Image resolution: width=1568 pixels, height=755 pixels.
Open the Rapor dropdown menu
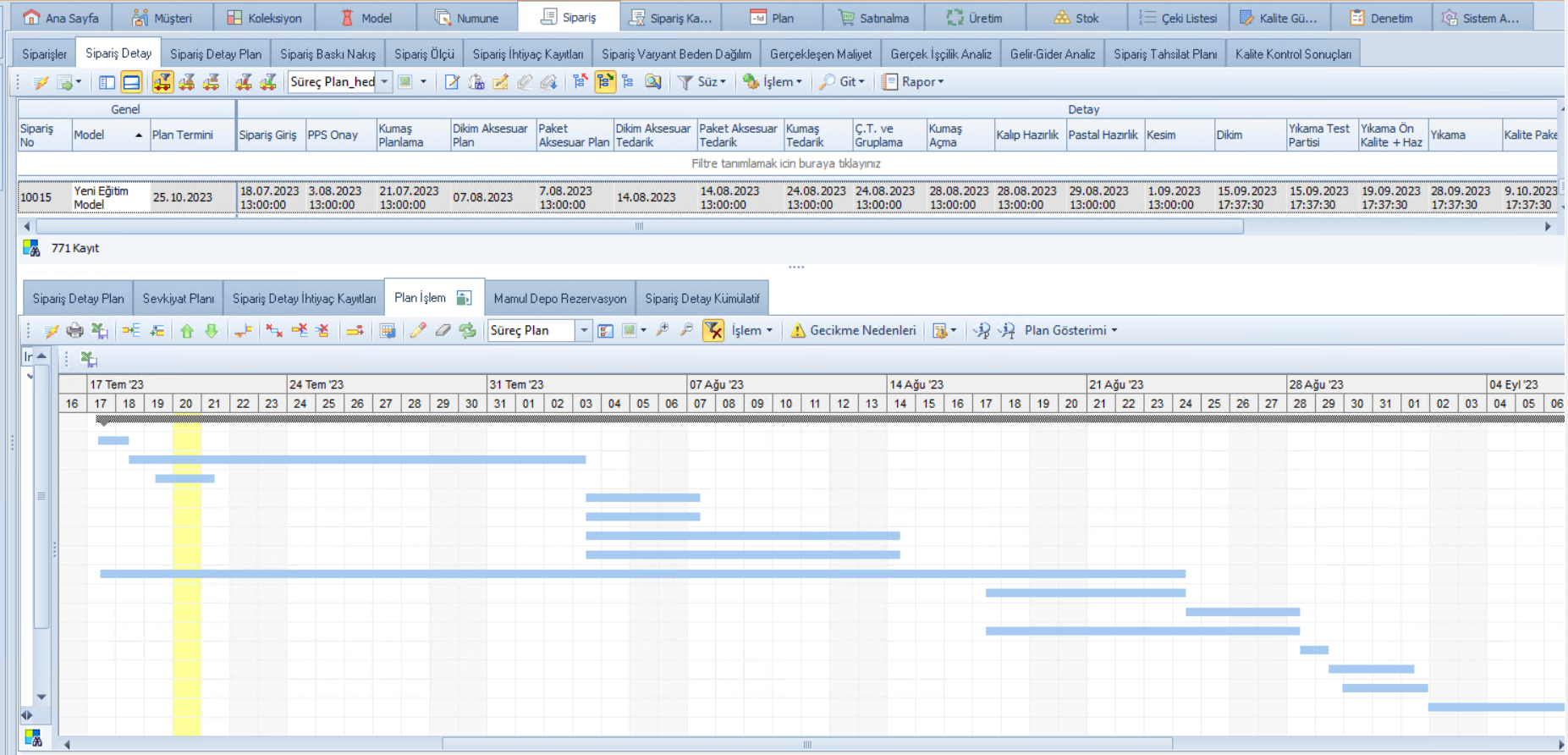tap(913, 82)
